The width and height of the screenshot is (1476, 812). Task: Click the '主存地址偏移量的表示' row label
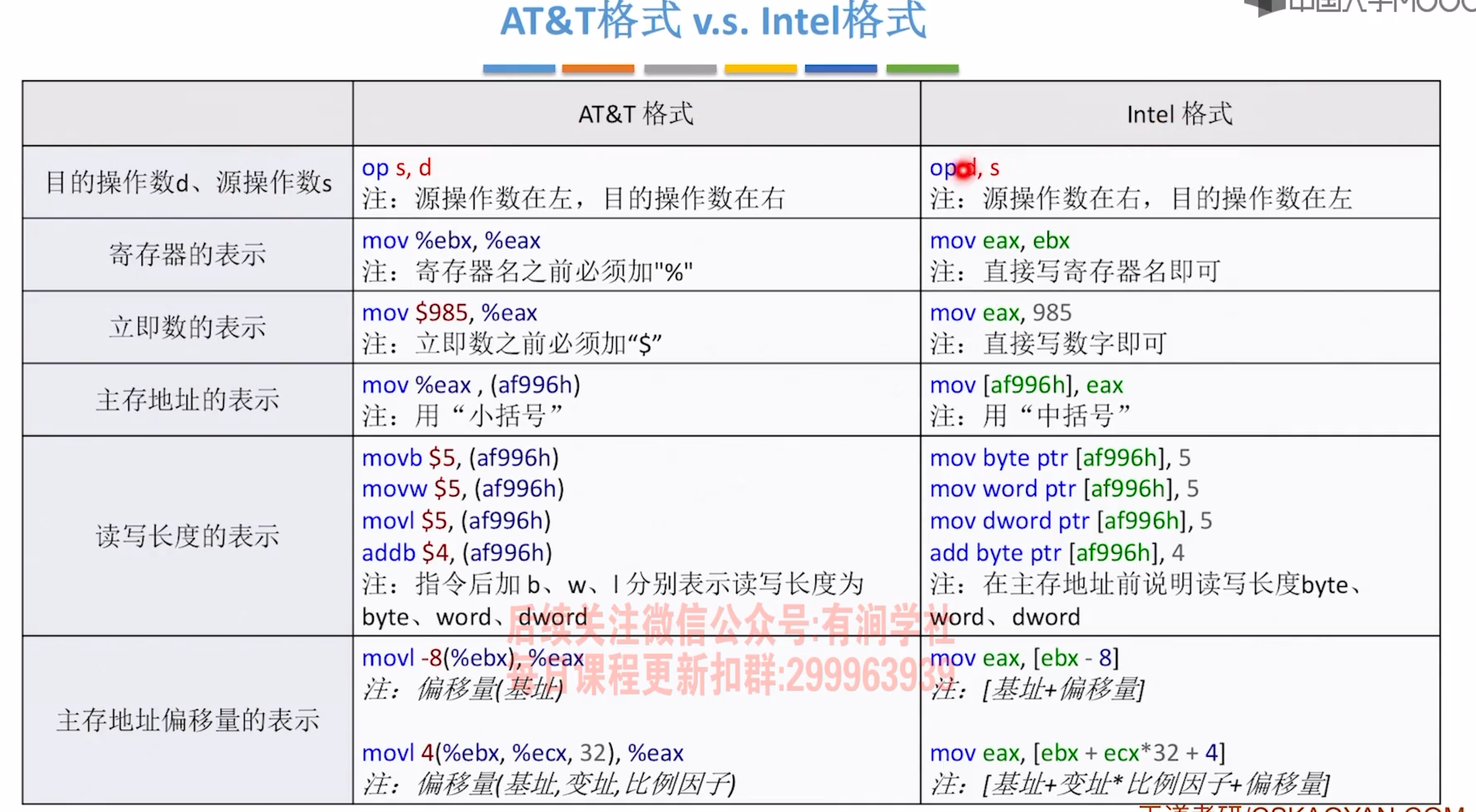tap(187, 720)
